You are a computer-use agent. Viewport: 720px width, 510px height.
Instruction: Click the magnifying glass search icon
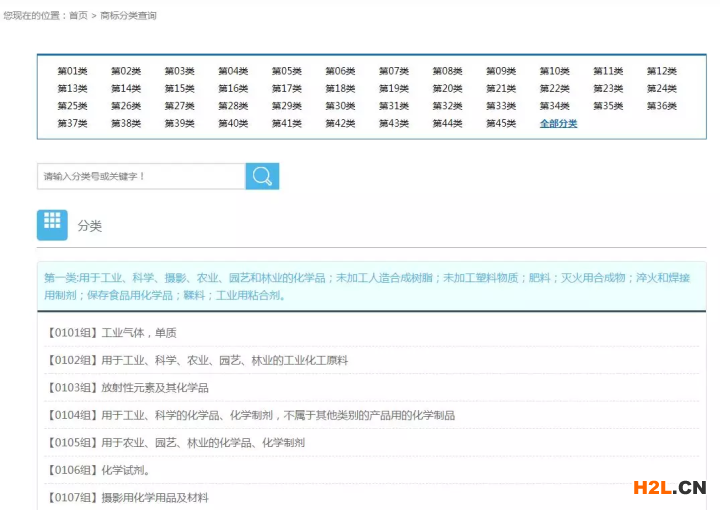coord(262,177)
